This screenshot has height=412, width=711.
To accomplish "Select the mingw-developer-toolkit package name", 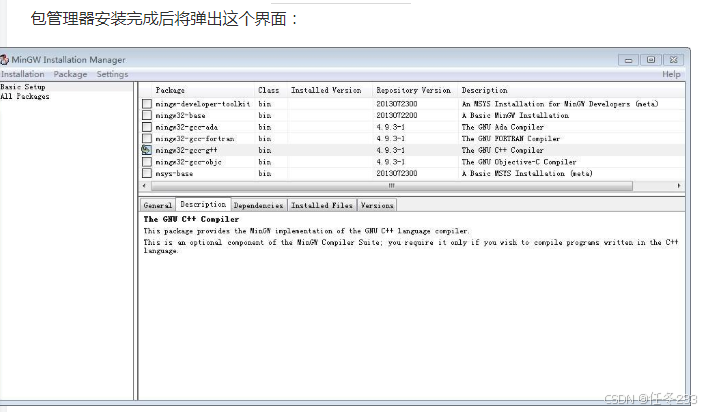I will (x=203, y=104).
